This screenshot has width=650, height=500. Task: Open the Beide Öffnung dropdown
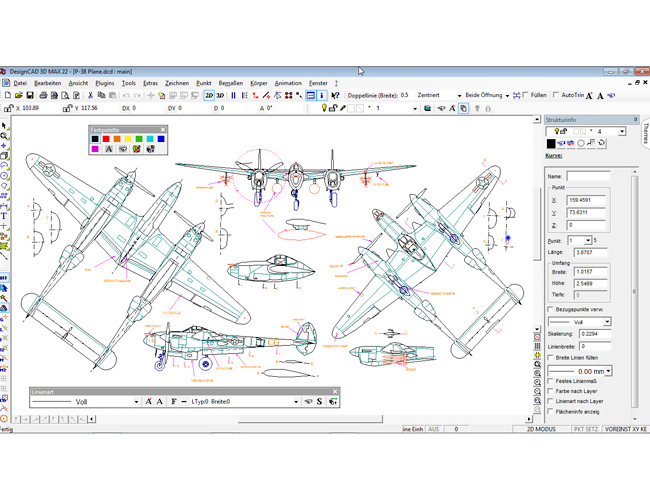(x=507, y=95)
